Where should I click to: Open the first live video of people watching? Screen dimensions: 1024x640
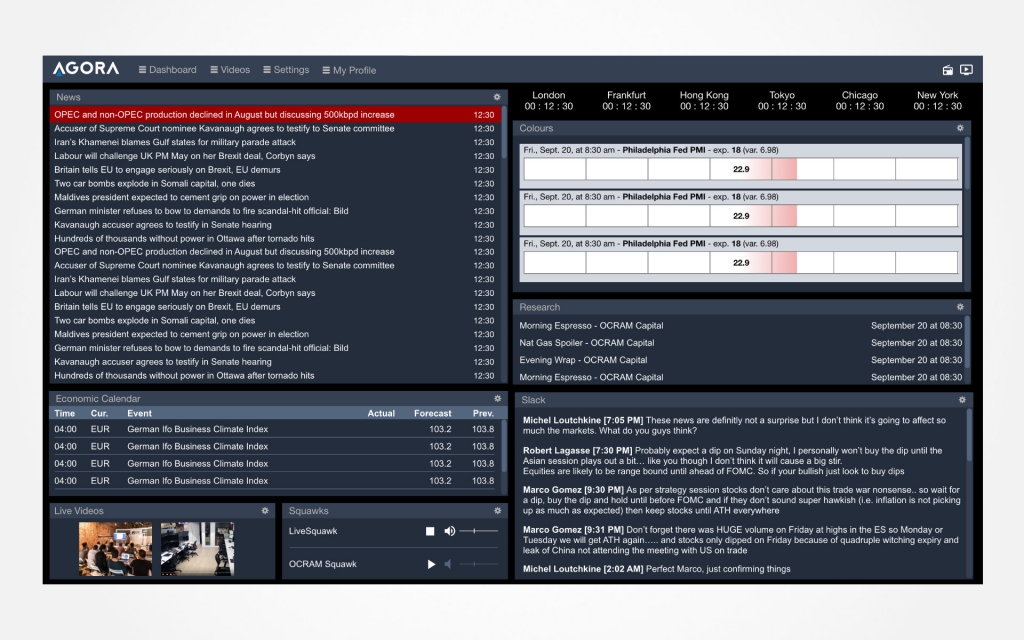point(116,549)
